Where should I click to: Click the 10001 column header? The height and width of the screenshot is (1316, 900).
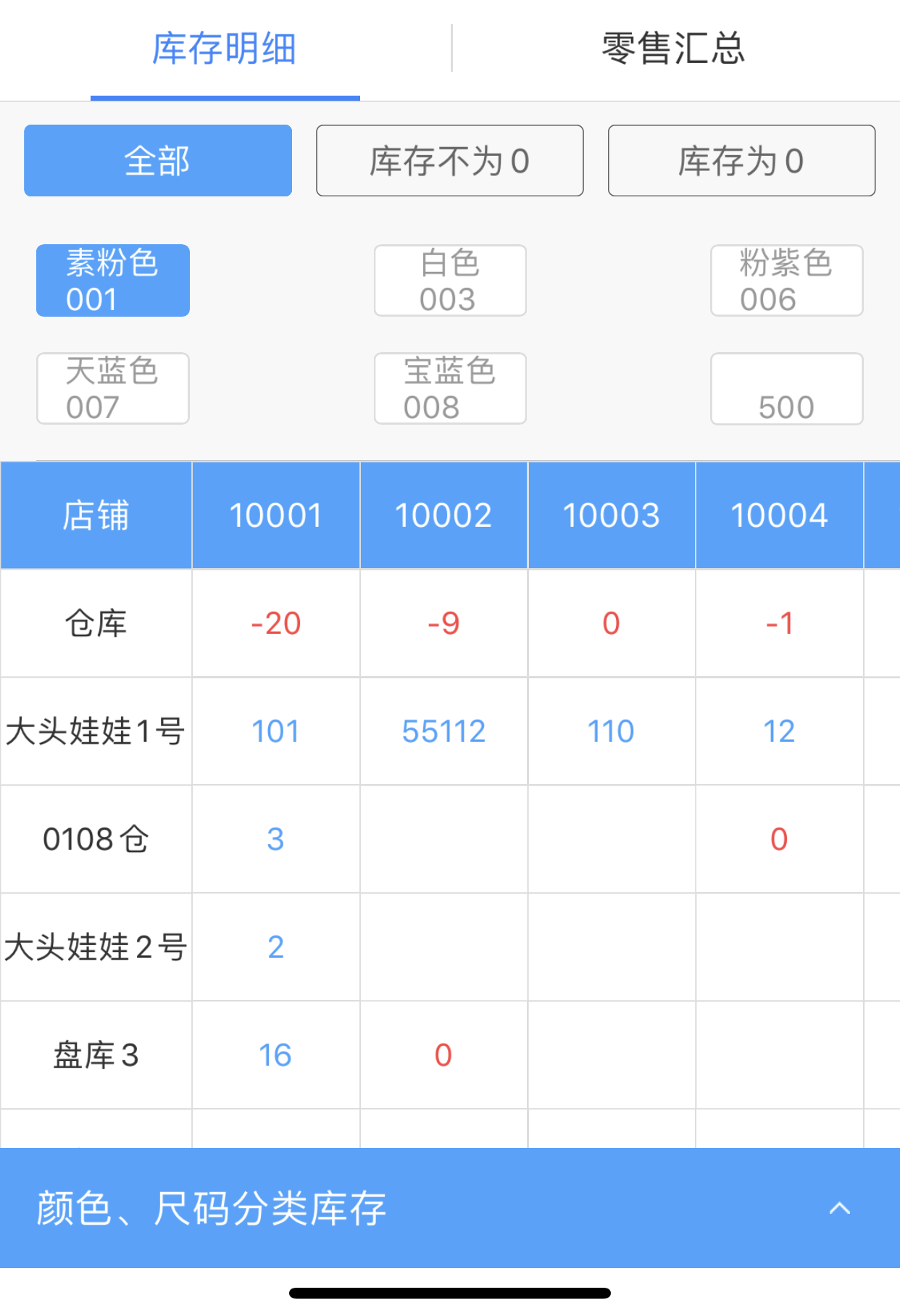[275, 516]
